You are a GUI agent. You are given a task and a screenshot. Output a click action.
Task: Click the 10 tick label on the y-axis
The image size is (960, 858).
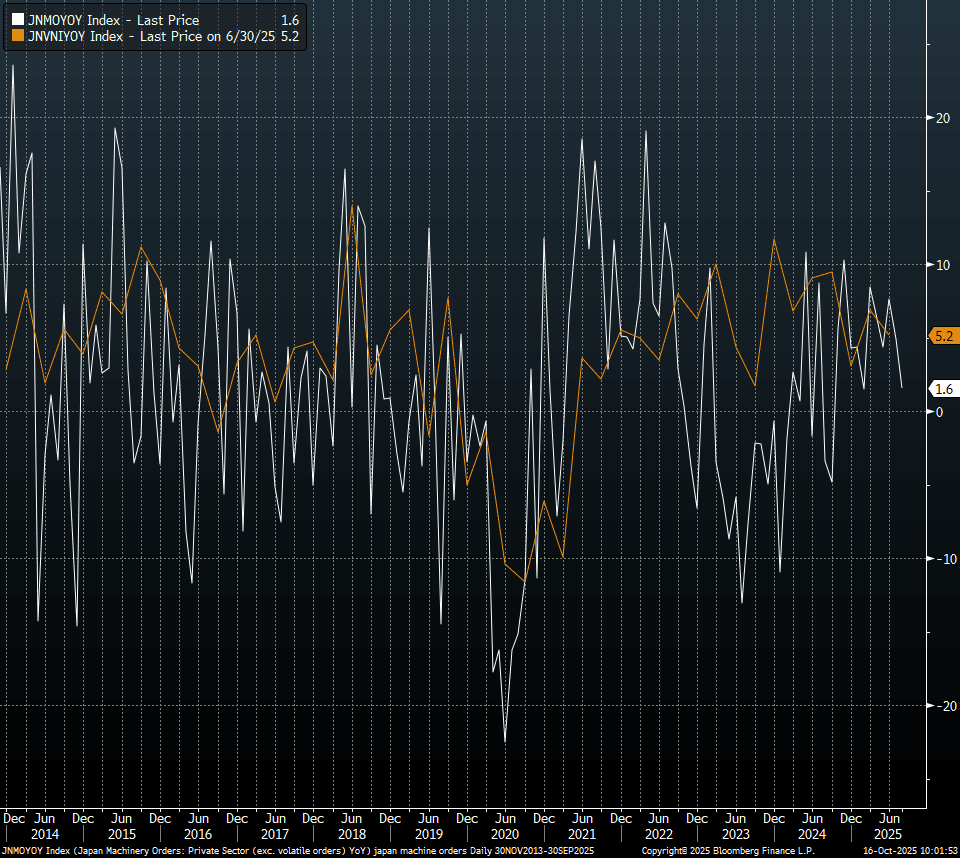pyautogui.click(x=942, y=265)
